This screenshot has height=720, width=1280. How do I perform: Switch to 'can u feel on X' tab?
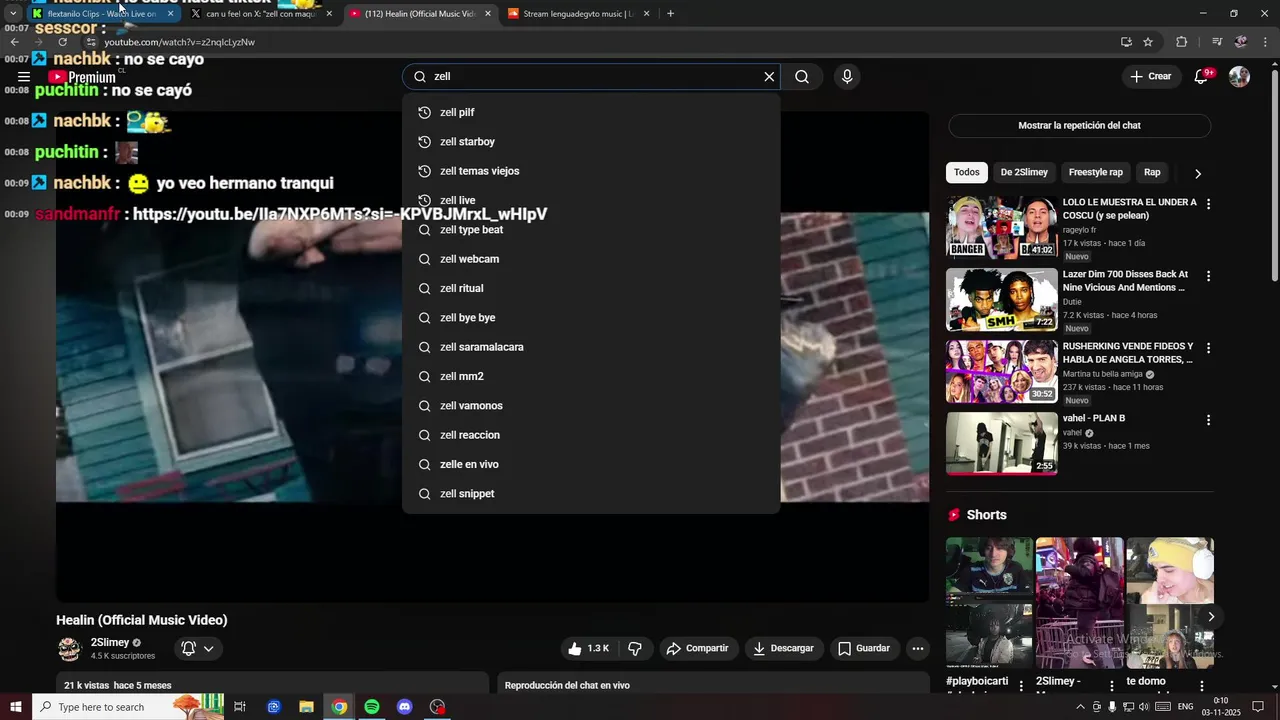click(x=264, y=14)
